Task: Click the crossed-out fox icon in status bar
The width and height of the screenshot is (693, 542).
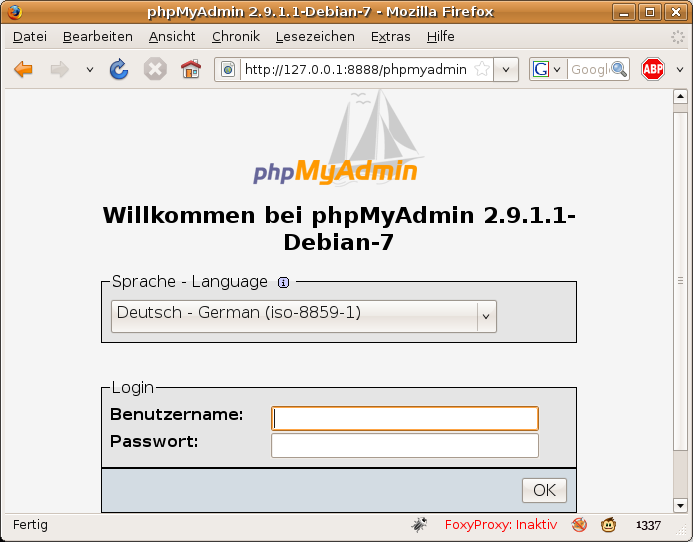Action: point(579,525)
